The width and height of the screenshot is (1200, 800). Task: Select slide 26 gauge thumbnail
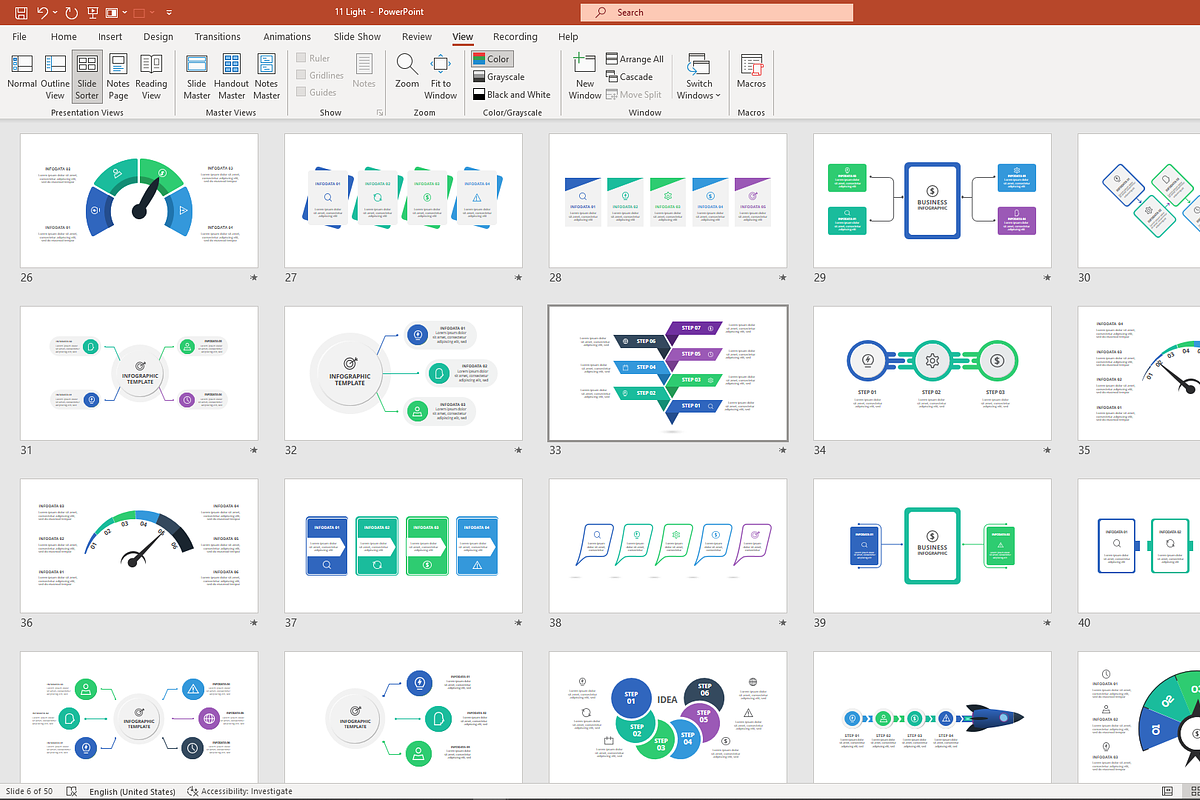[x=139, y=201]
